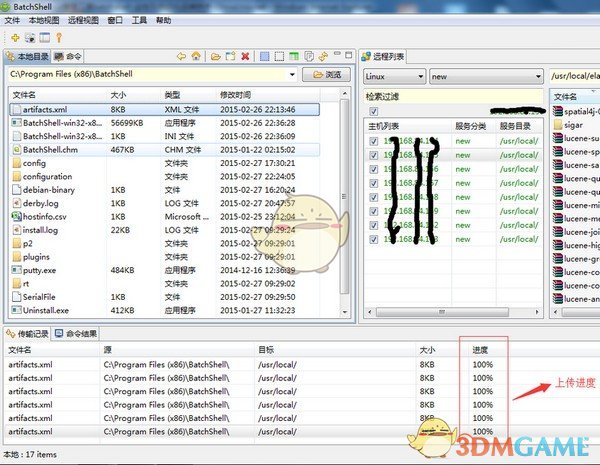
Task: Select the BatchShell.chm file
Action: (x=164, y=150)
